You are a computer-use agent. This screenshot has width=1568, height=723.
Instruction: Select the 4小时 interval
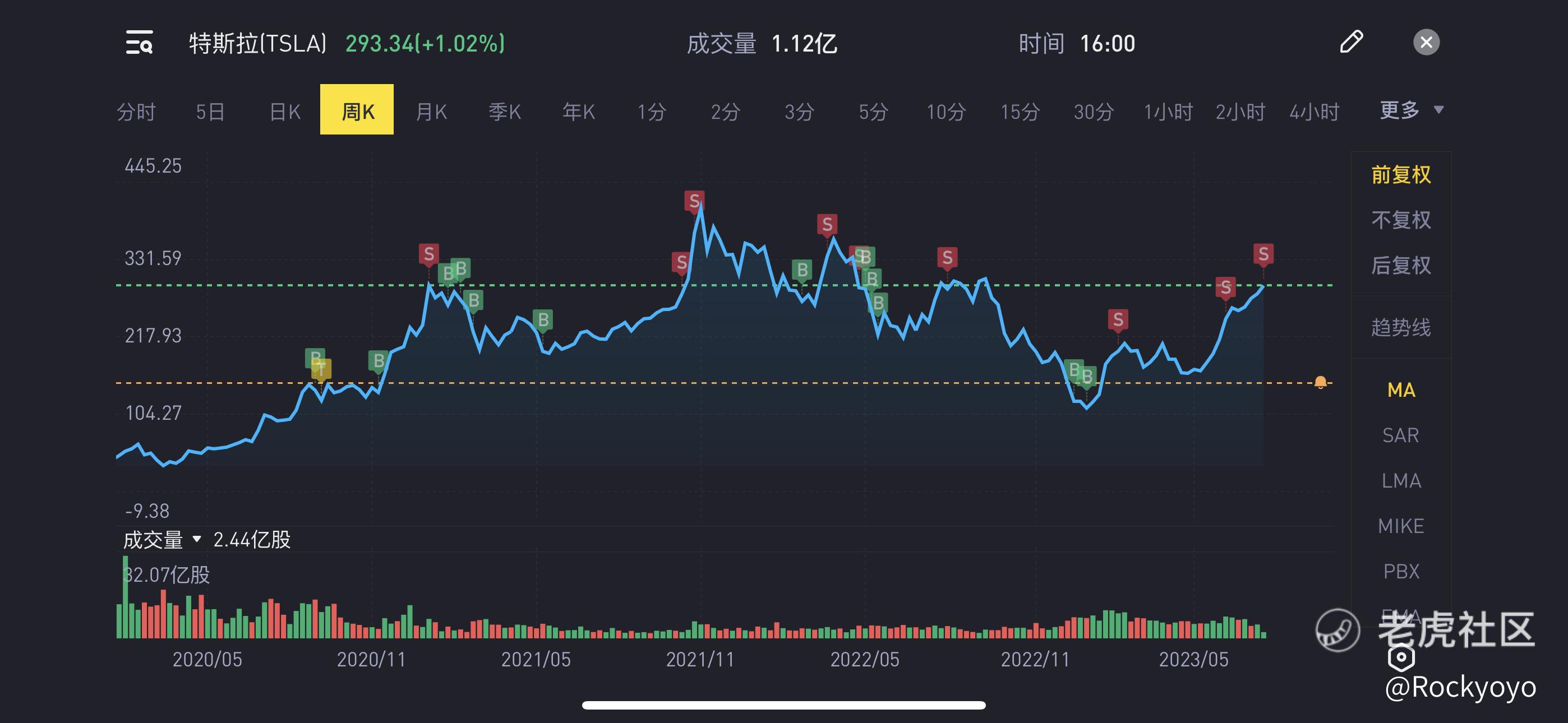[1315, 112]
